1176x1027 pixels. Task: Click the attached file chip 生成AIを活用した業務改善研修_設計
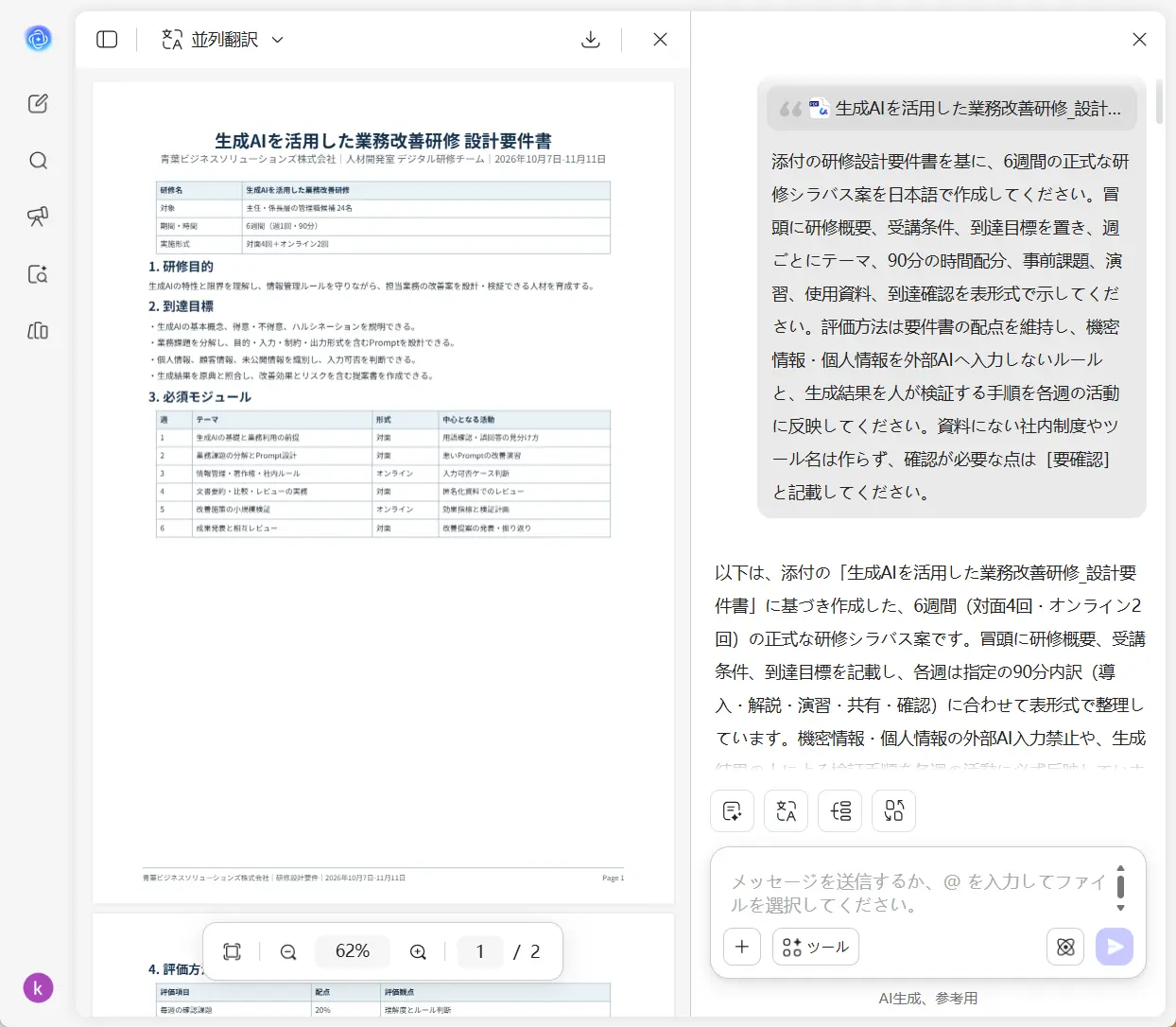pyautogui.click(x=952, y=109)
